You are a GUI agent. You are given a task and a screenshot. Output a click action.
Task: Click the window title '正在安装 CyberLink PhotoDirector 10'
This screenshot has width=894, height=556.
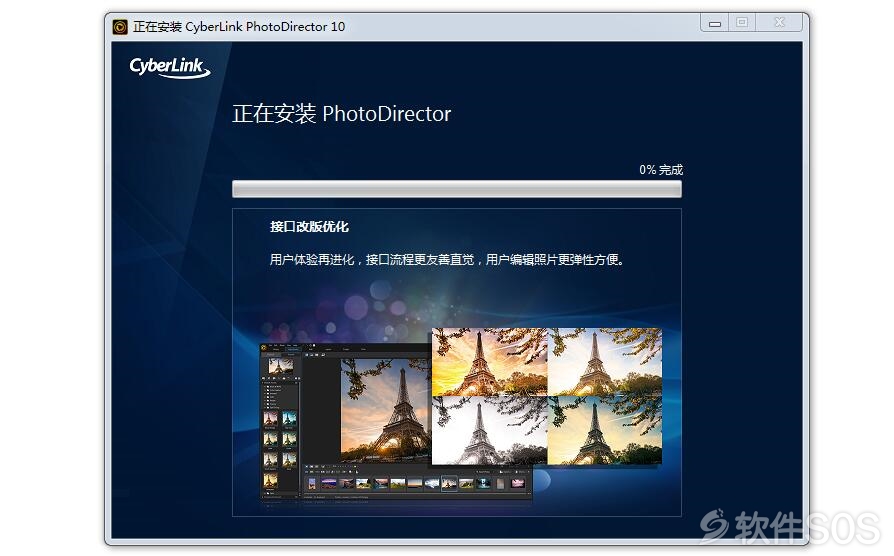coord(239,27)
